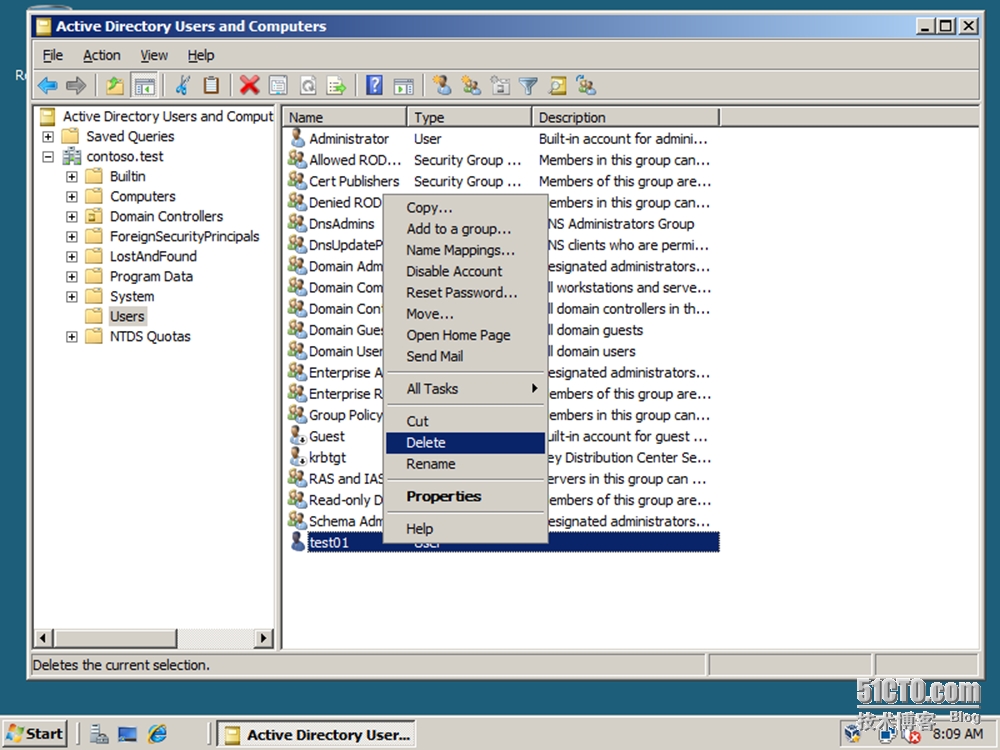Click the Filter funnel toolbar icon
This screenshot has height=750, width=1000.
(528, 85)
